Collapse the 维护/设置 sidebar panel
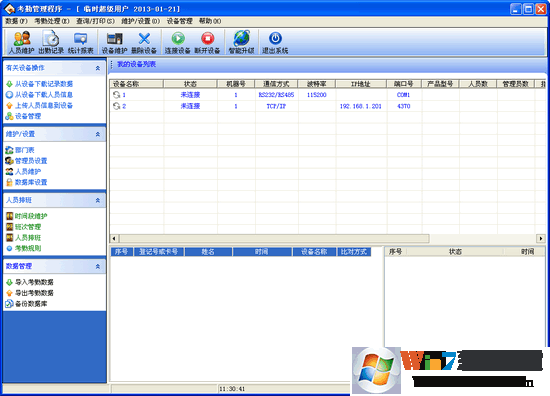Screen dimensions: 550x396 tap(98, 134)
